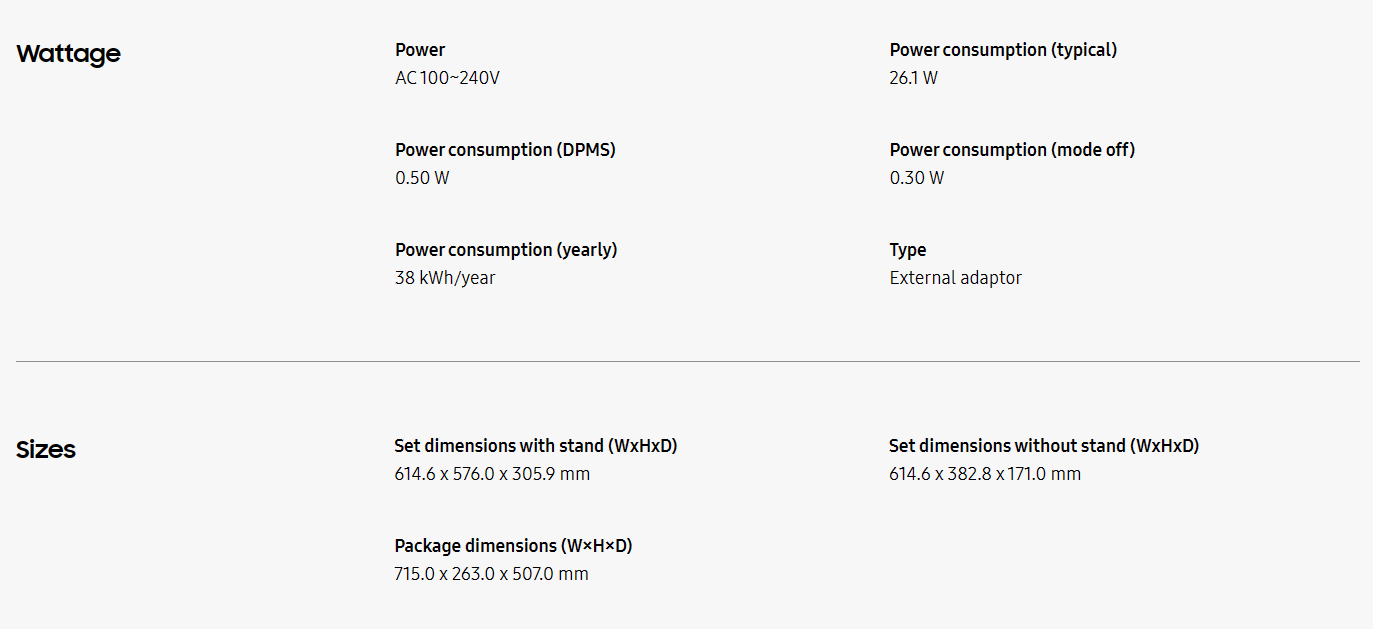This screenshot has width=1373, height=629.
Task: Select the 26.1 W value
Action: point(913,78)
